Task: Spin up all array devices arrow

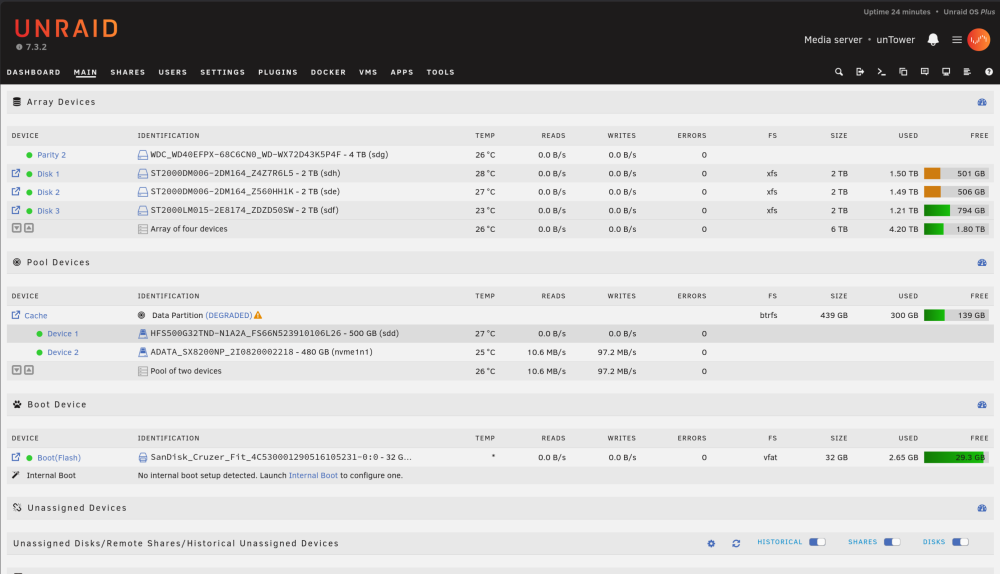Action: point(29,228)
